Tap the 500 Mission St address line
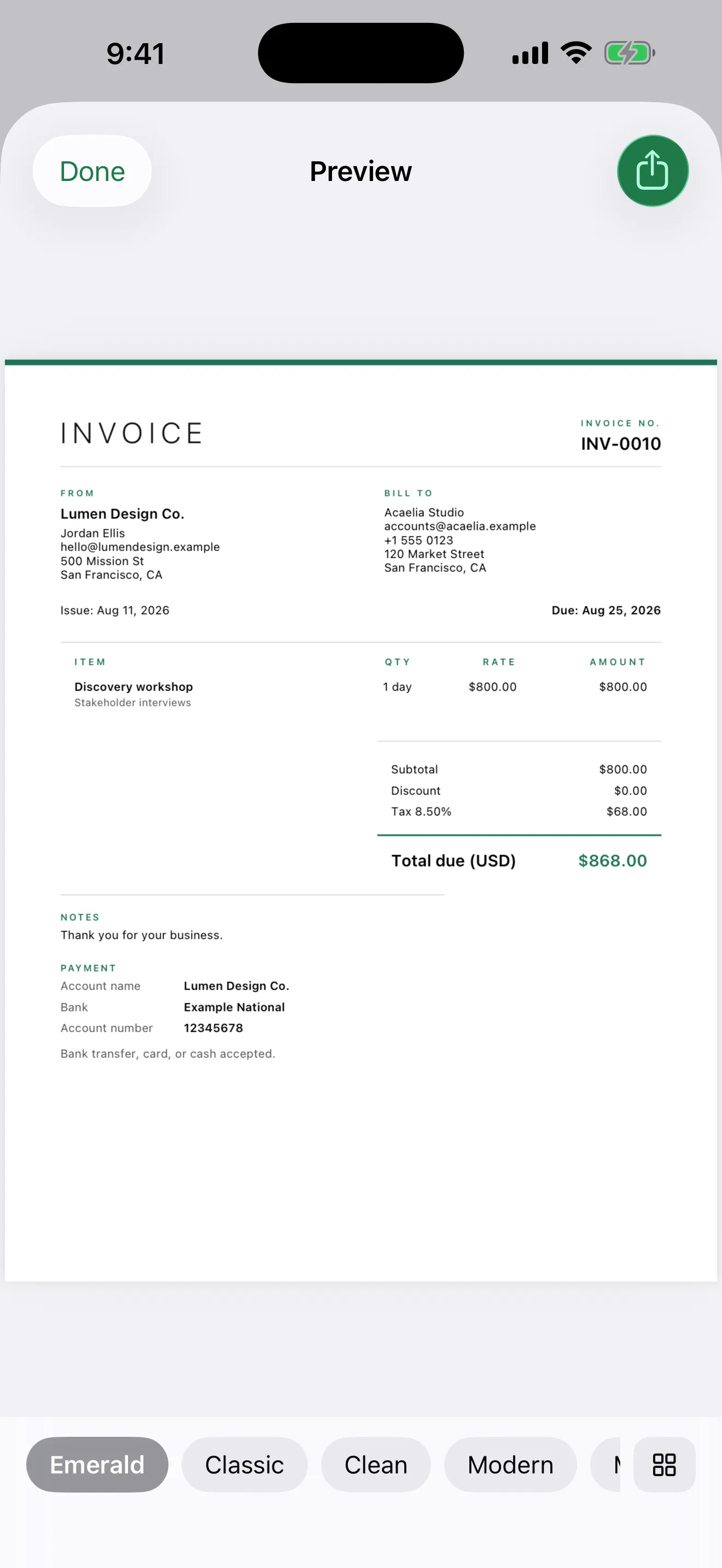The height and width of the screenshot is (1568, 722). click(102, 560)
